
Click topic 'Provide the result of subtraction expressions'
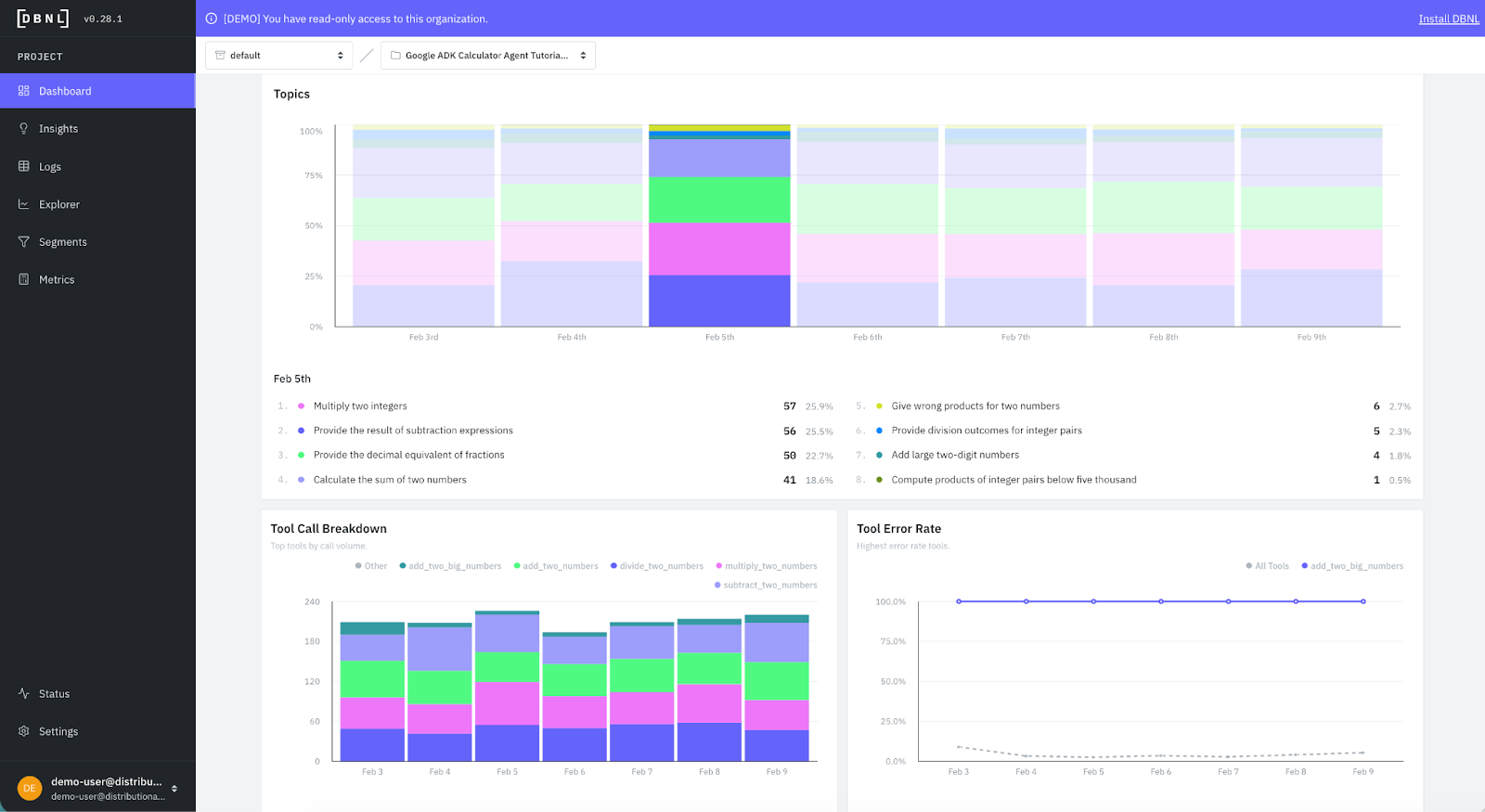(413, 431)
